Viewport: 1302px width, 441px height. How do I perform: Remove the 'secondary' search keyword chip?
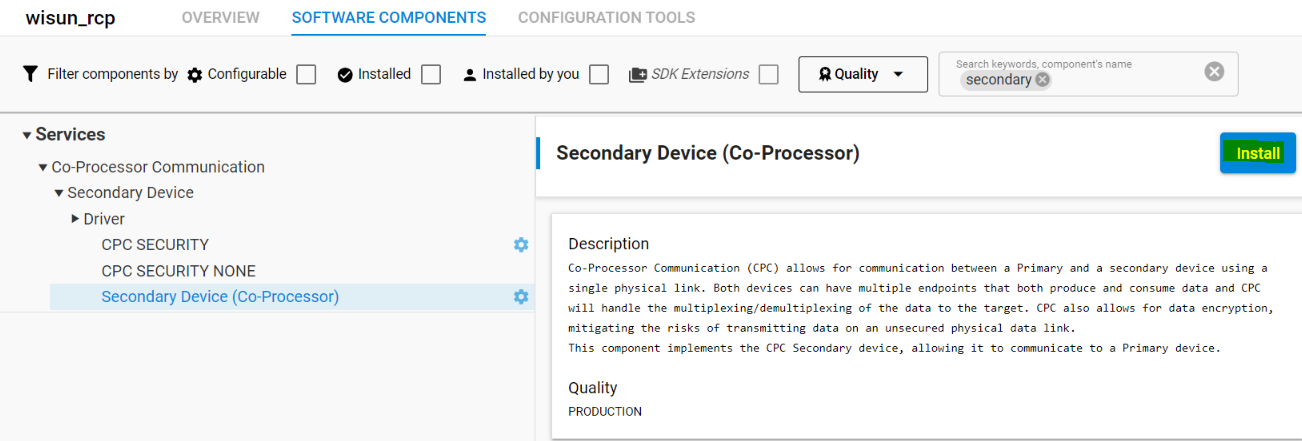pyautogui.click(x=1043, y=80)
